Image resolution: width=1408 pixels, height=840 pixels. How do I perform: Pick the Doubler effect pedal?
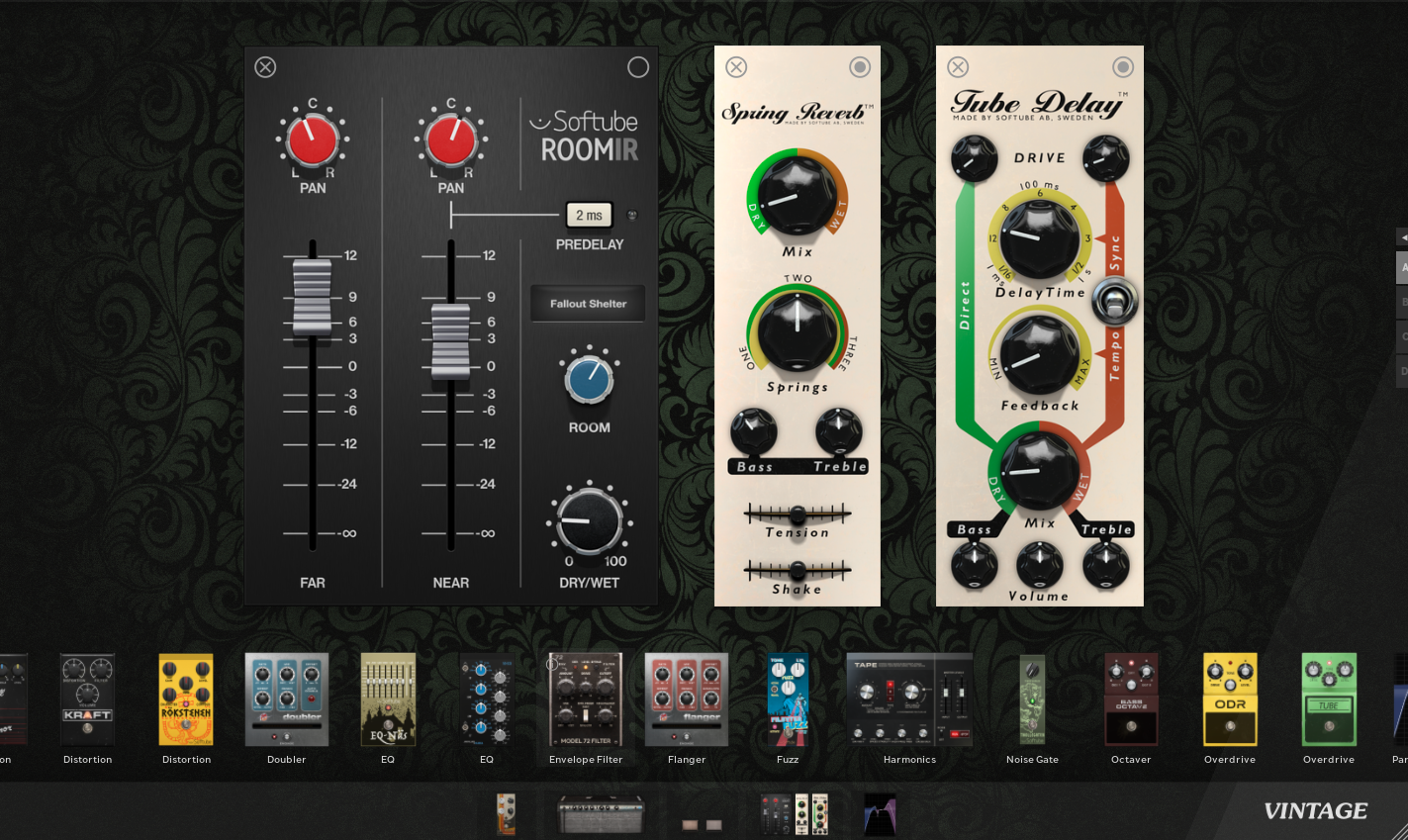[287, 700]
